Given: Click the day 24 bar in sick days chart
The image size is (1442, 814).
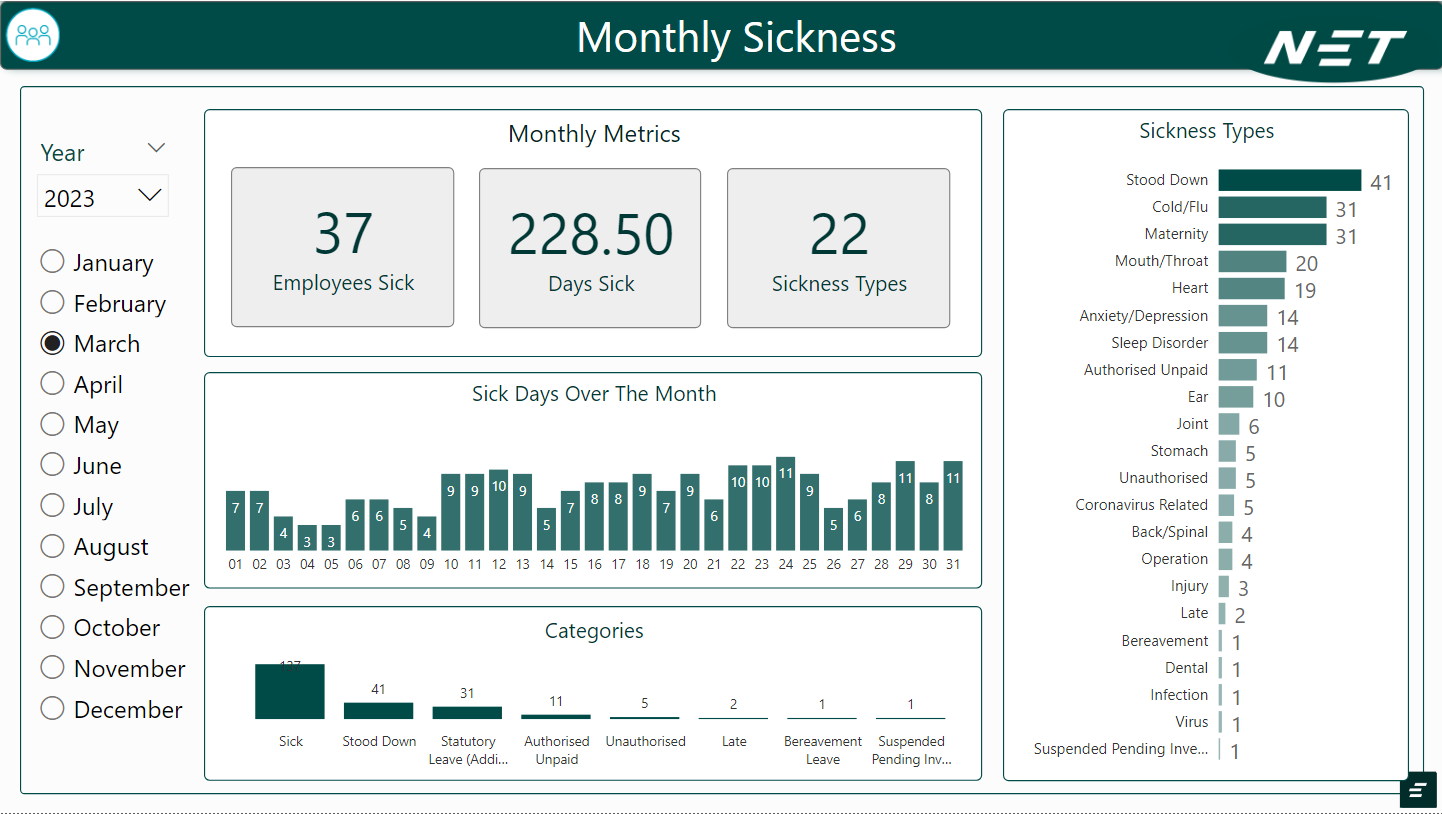Looking at the screenshot, I should tap(785, 504).
